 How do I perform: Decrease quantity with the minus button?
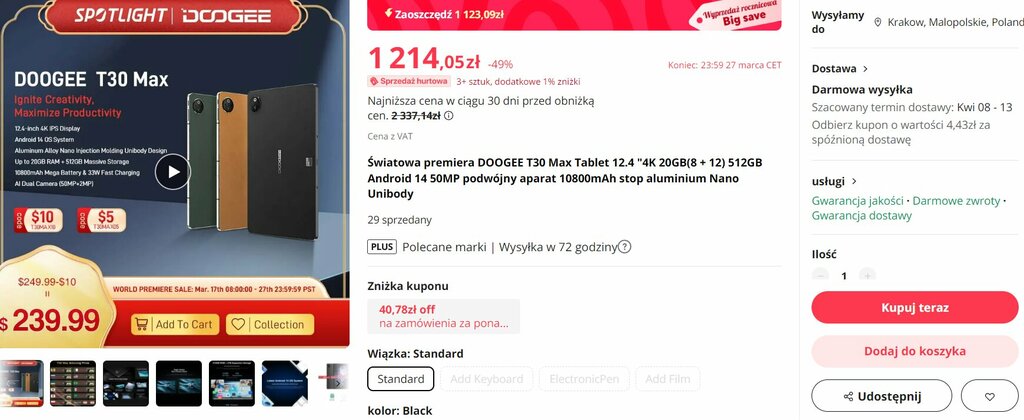820,275
